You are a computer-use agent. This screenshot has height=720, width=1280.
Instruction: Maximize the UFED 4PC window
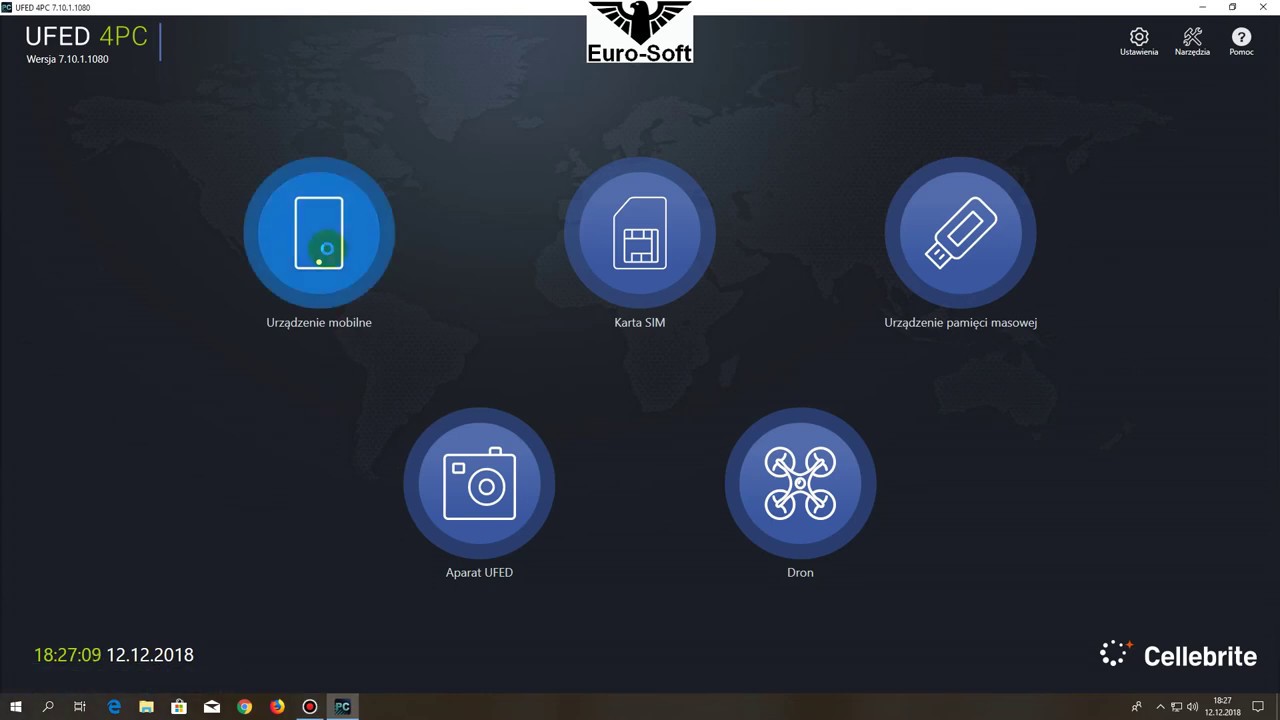[x=1232, y=7]
